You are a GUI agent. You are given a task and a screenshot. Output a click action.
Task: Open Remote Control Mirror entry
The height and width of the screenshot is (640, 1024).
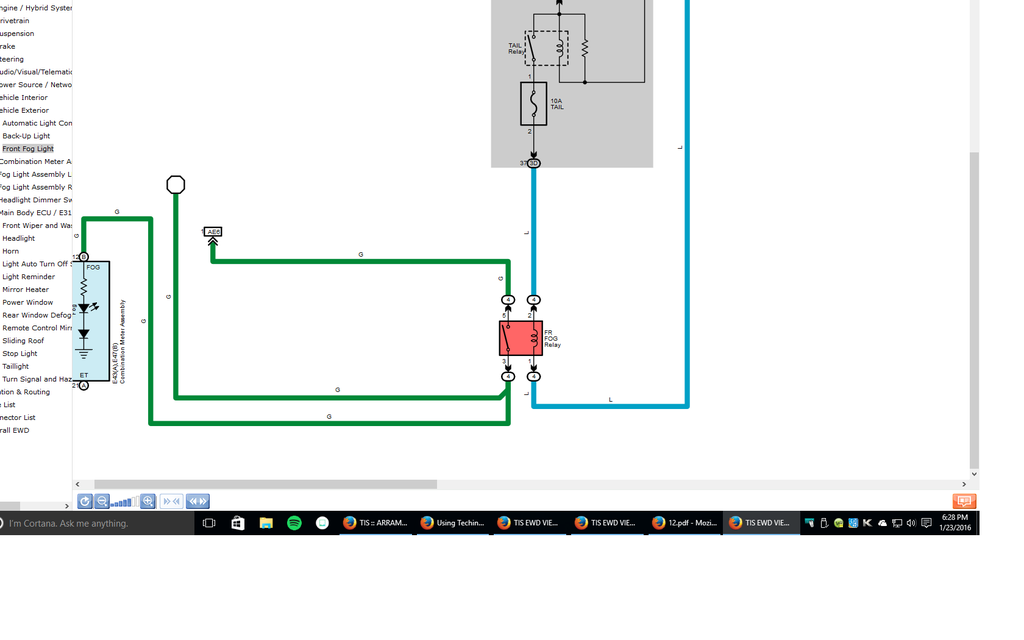pos(37,328)
